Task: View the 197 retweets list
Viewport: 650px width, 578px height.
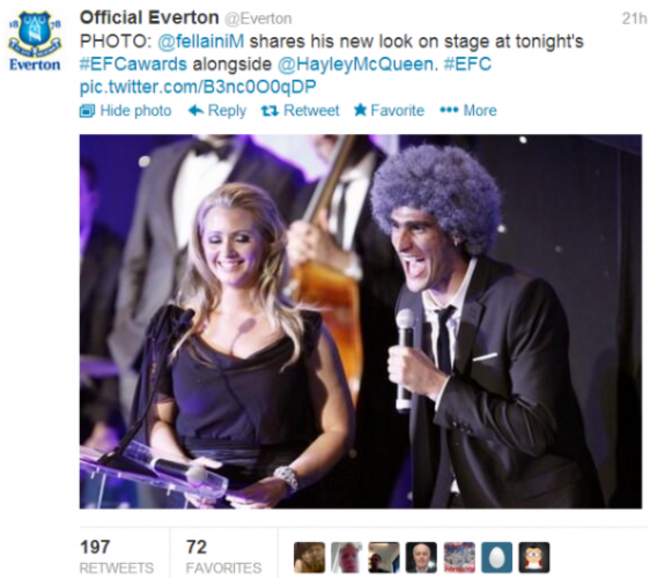Action: pos(116,556)
